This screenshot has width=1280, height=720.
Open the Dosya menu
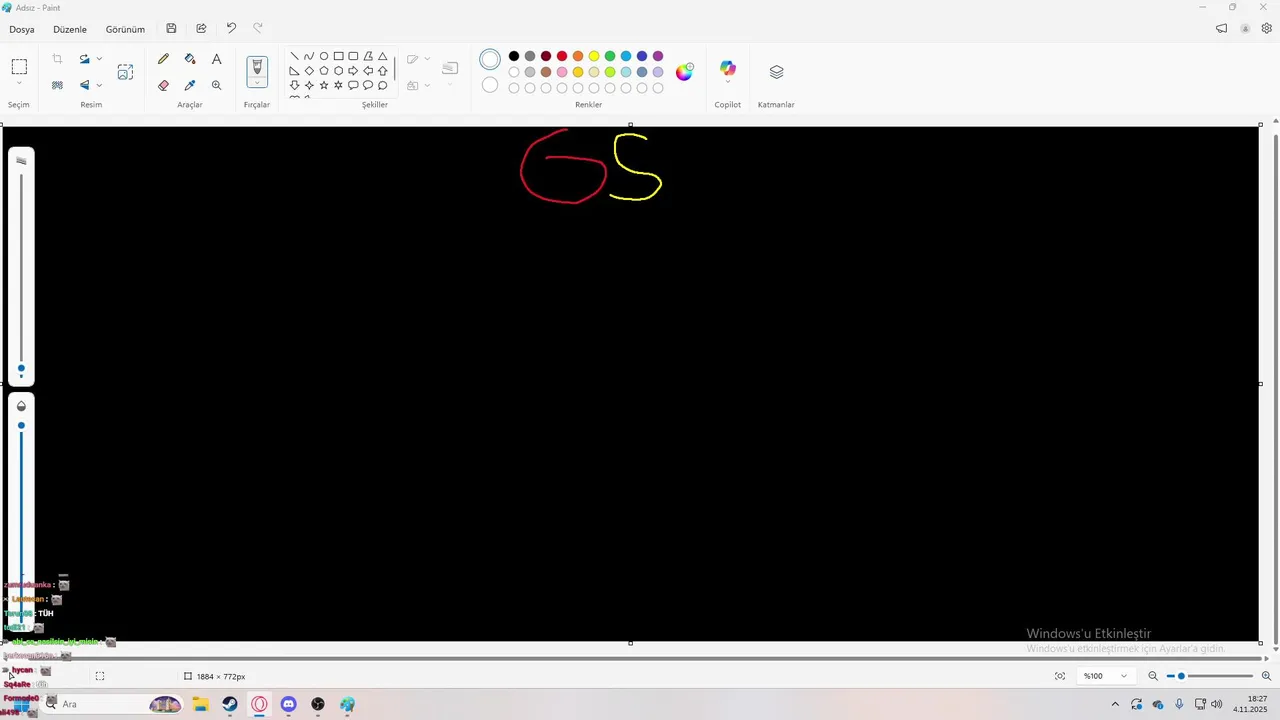[x=22, y=29]
